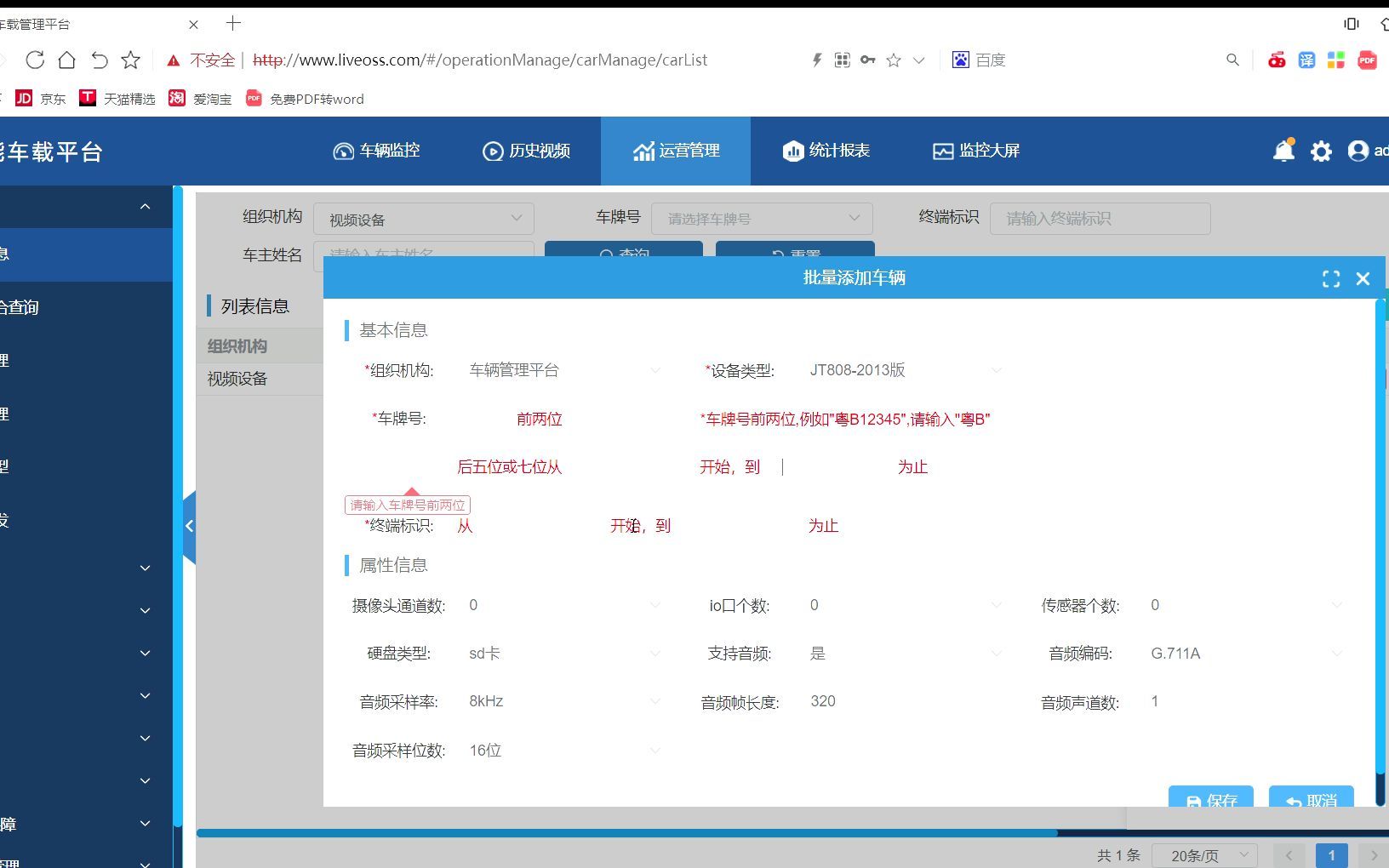Open the red Weibo-style extension icon
This screenshot has height=868, width=1389.
click(x=1277, y=60)
